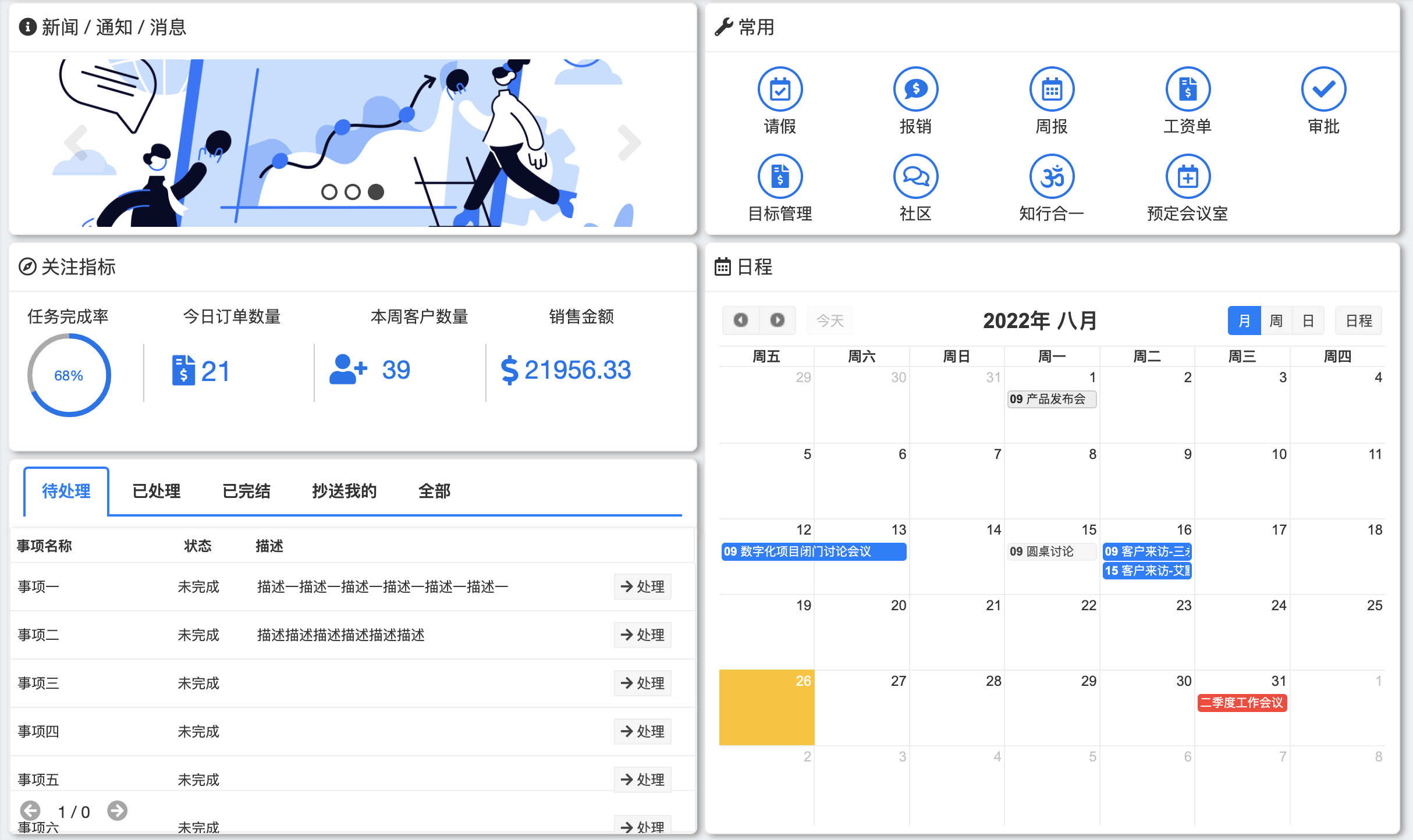Select the second carousel indicator dot
Viewport: 1413px width, 840px height.
pyautogui.click(x=353, y=192)
